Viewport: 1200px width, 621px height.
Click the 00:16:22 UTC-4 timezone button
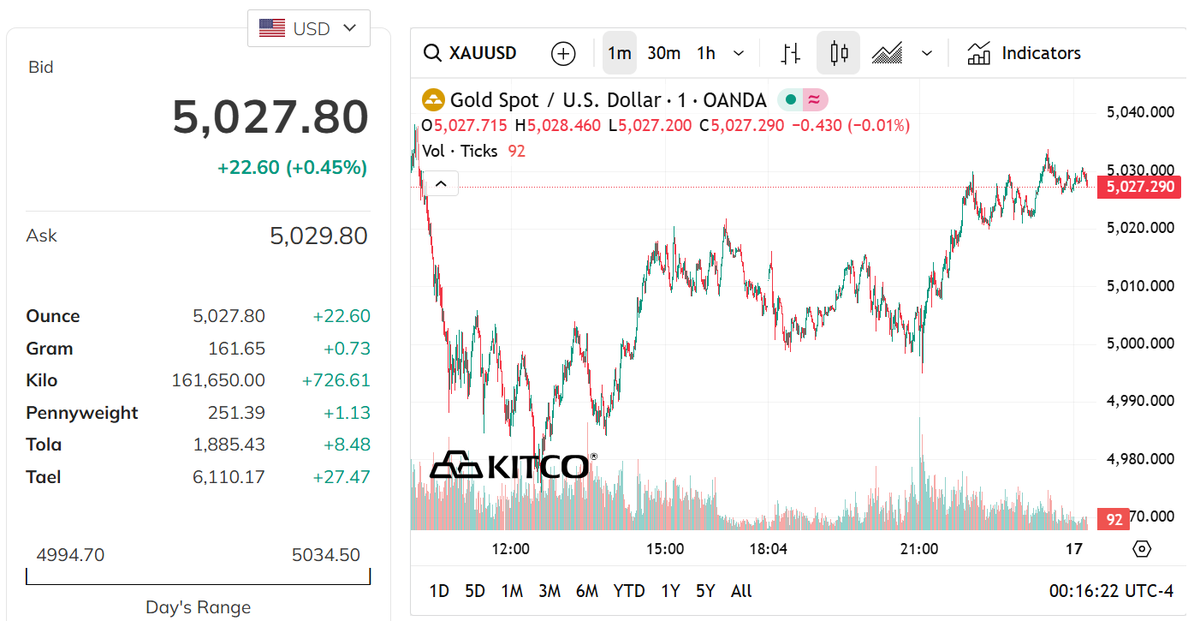click(1111, 591)
